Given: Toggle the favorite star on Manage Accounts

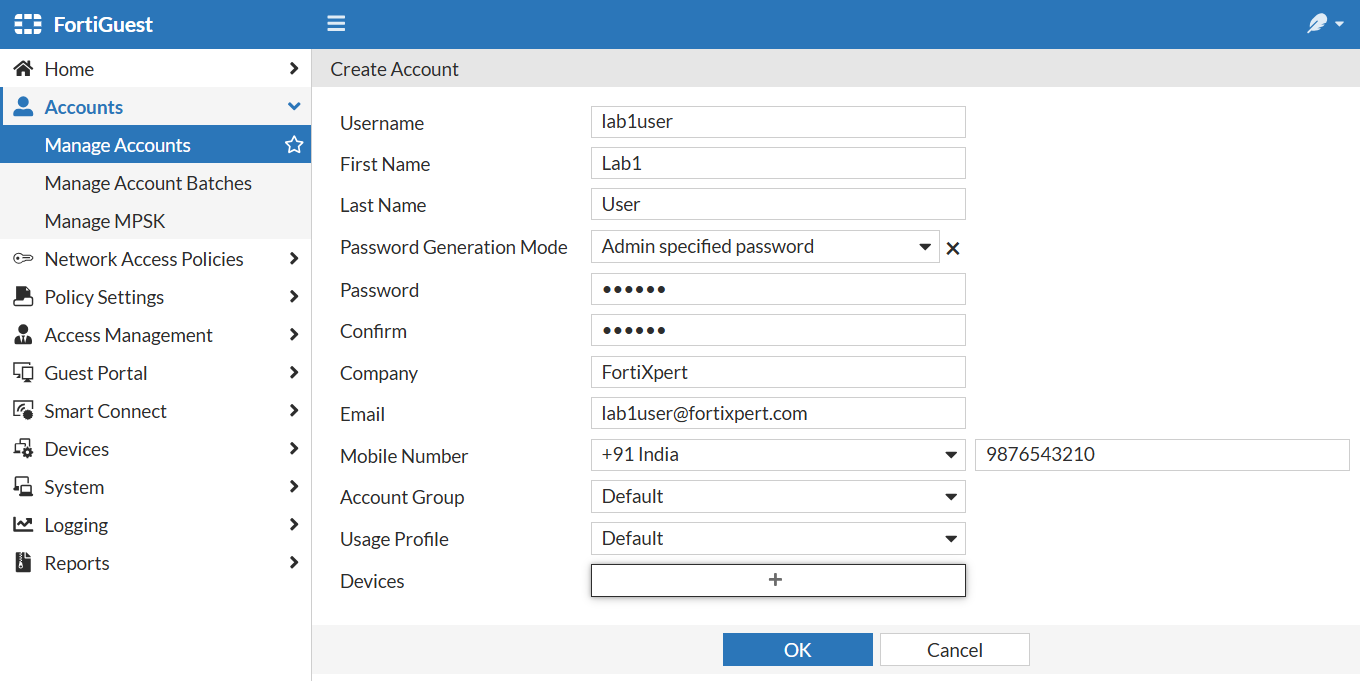Looking at the screenshot, I should [294, 144].
